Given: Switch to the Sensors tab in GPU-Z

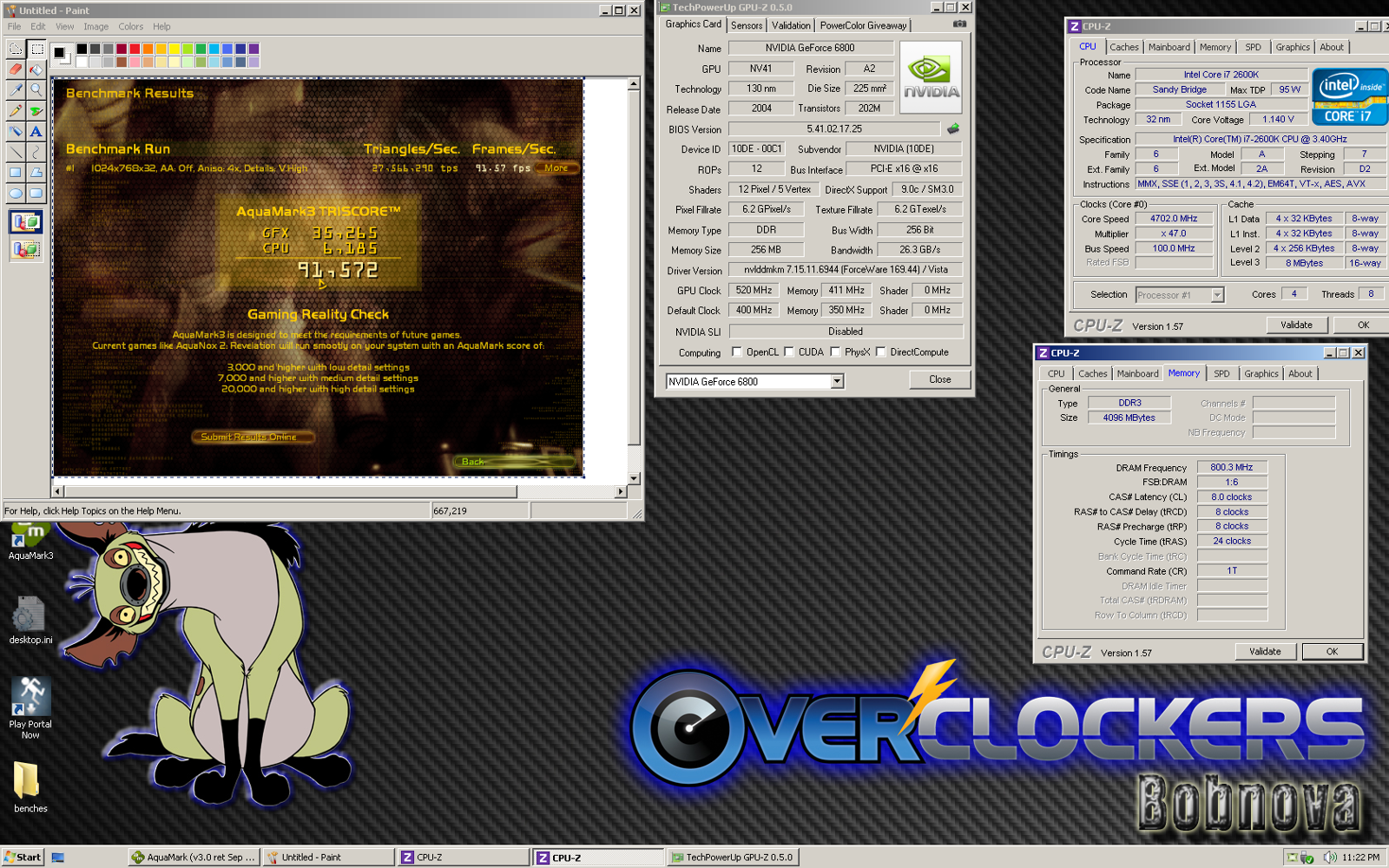Looking at the screenshot, I should point(747,25).
